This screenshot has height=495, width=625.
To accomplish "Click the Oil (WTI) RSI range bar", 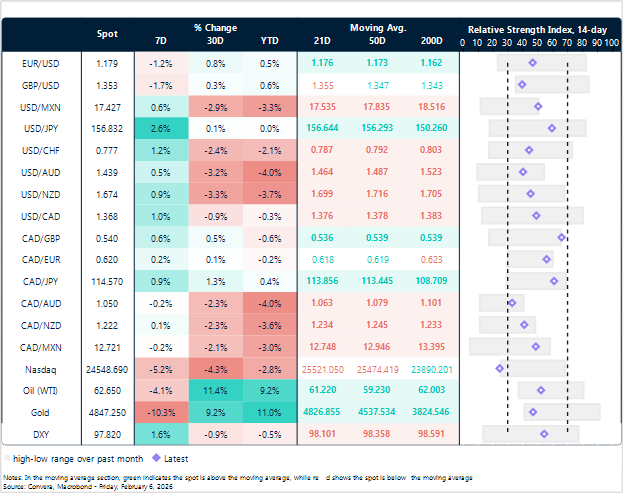I will 551,391.
